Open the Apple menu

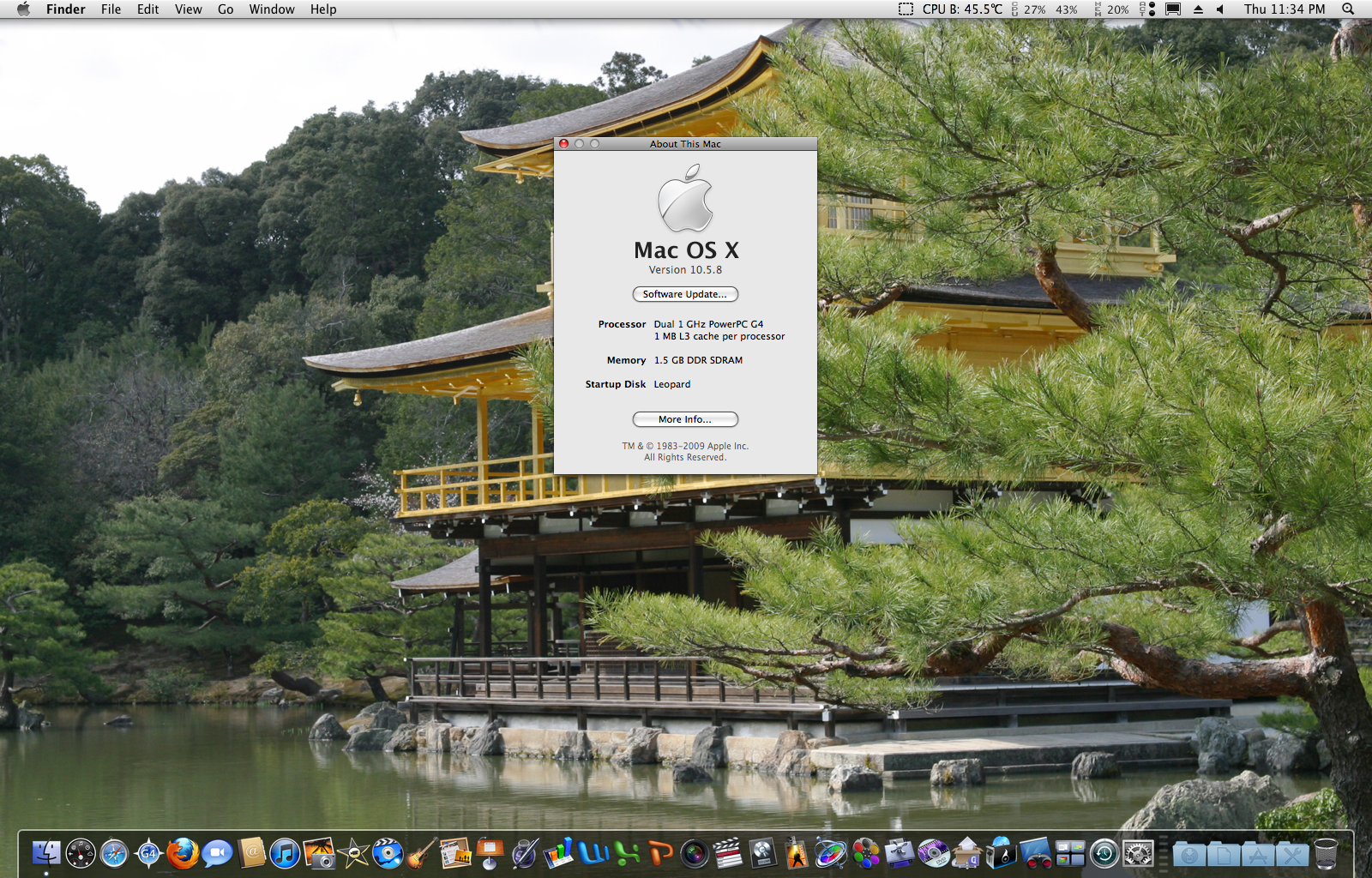point(23,9)
